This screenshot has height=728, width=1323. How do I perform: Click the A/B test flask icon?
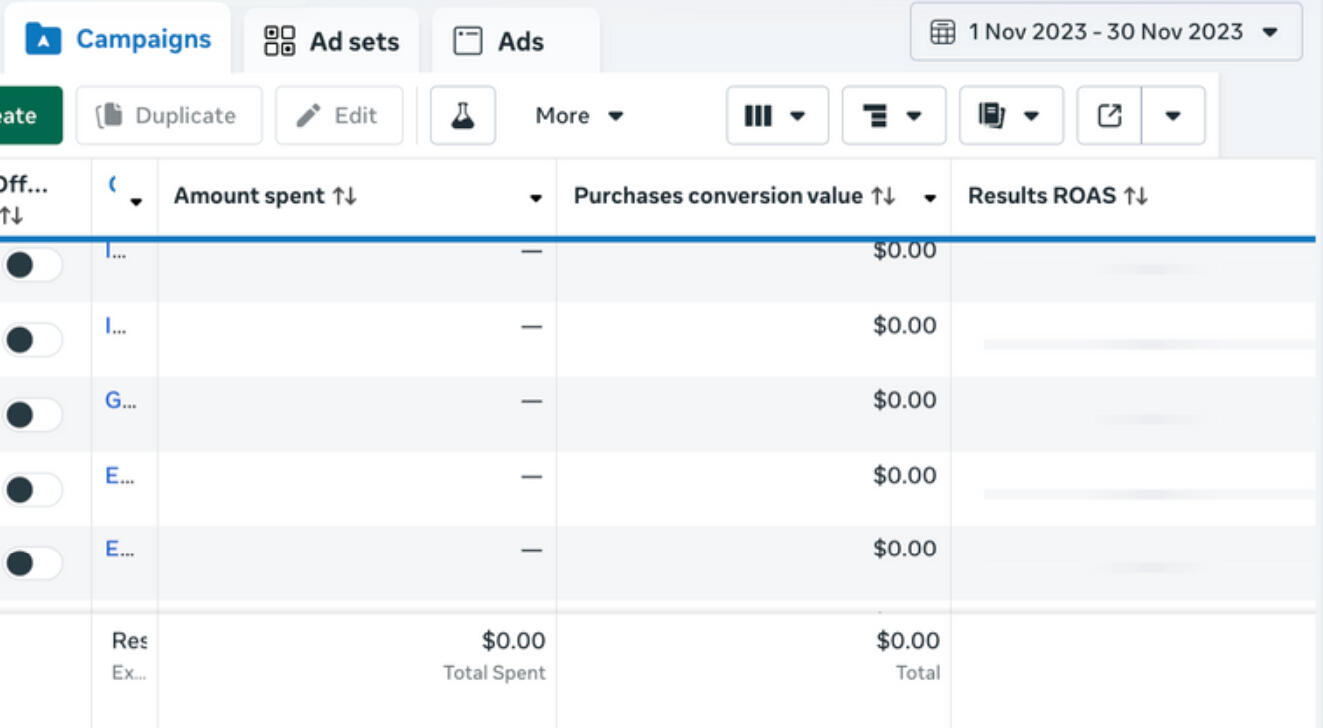coord(462,115)
